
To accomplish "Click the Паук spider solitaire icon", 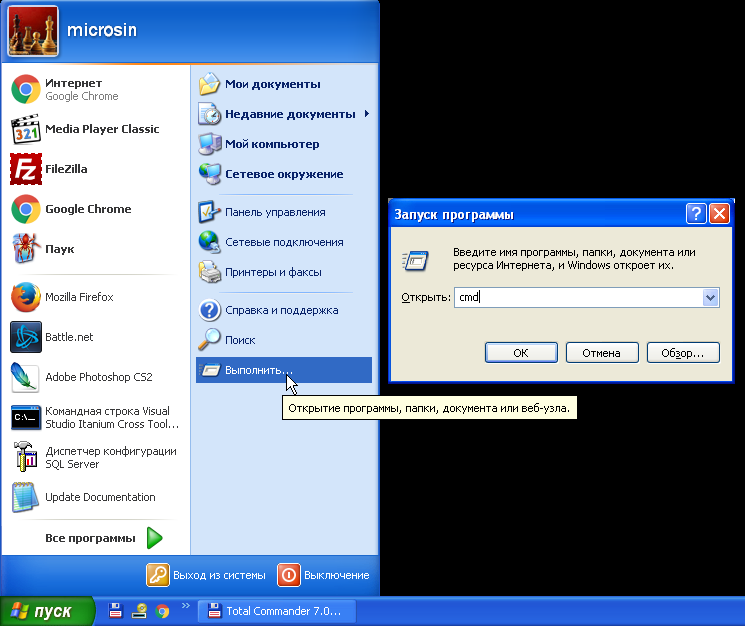I will click(26, 248).
